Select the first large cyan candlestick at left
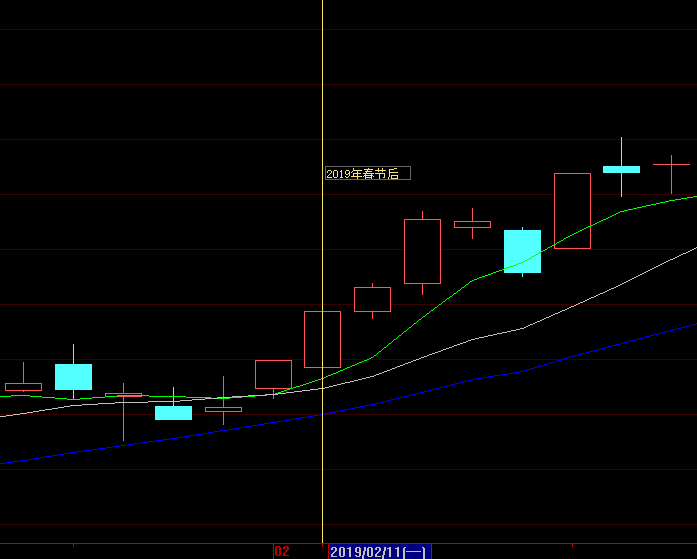The height and width of the screenshot is (559, 697). coord(73,376)
